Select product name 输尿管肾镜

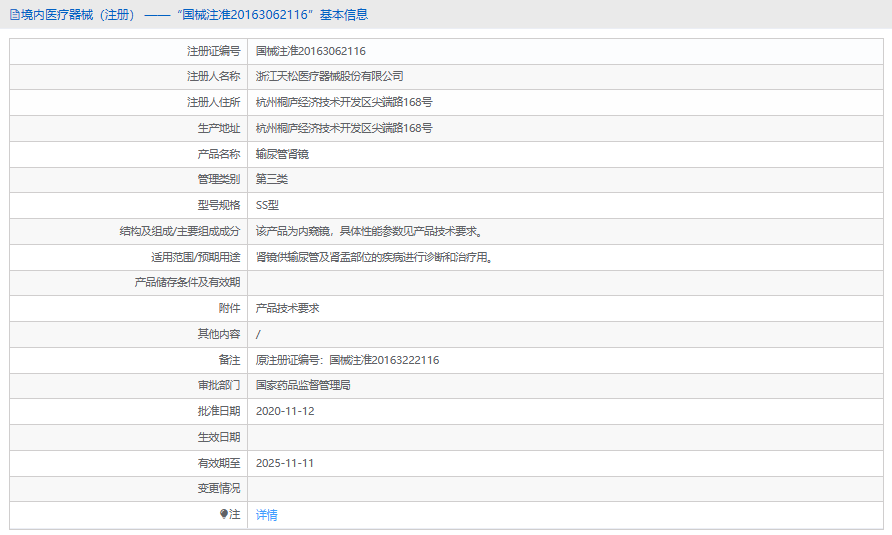(x=282, y=154)
